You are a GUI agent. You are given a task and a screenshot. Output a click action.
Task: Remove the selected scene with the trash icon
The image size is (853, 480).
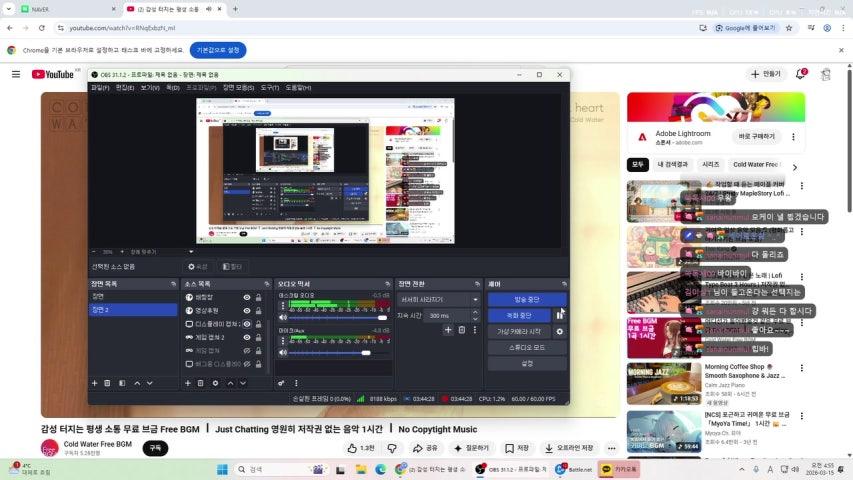(x=108, y=383)
